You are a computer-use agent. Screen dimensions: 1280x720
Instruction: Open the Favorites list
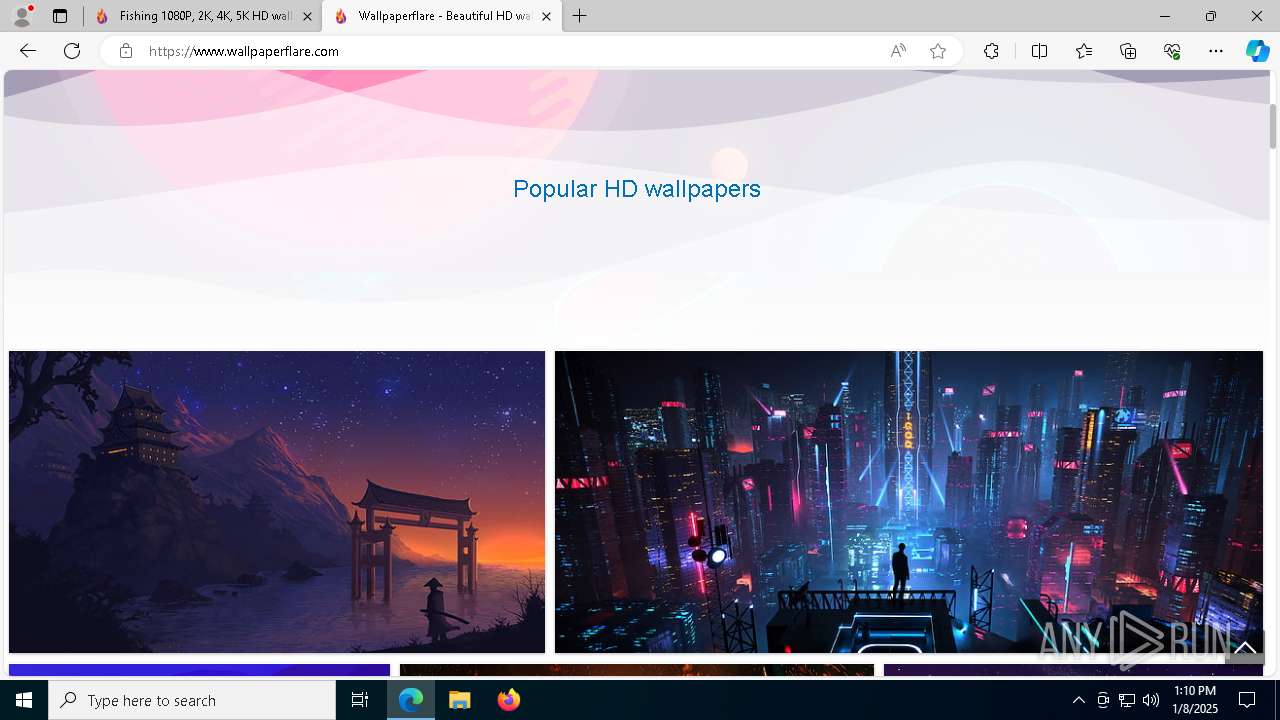1084,51
